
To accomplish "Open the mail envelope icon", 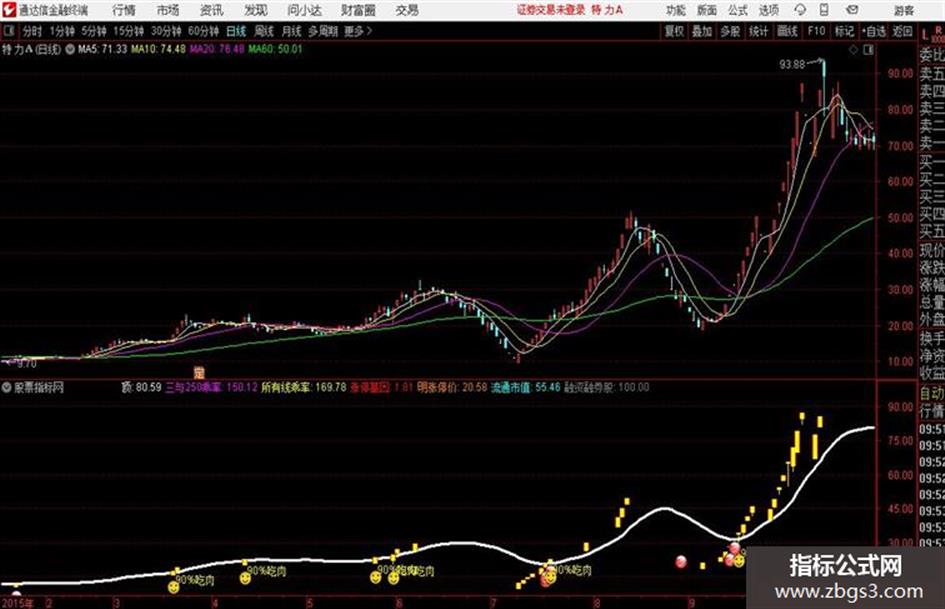I will coord(852,10).
